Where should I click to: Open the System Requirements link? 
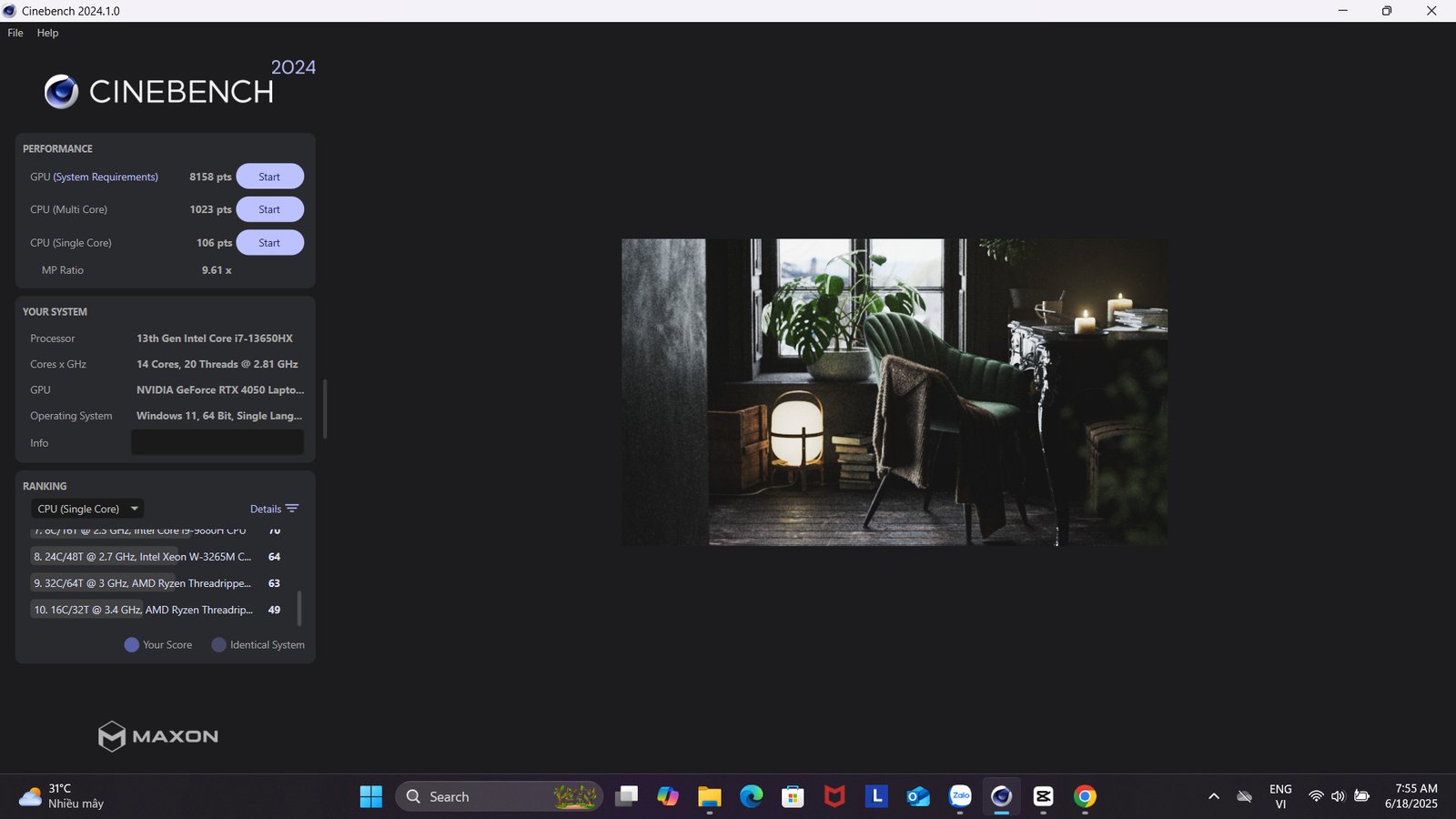coord(106,177)
